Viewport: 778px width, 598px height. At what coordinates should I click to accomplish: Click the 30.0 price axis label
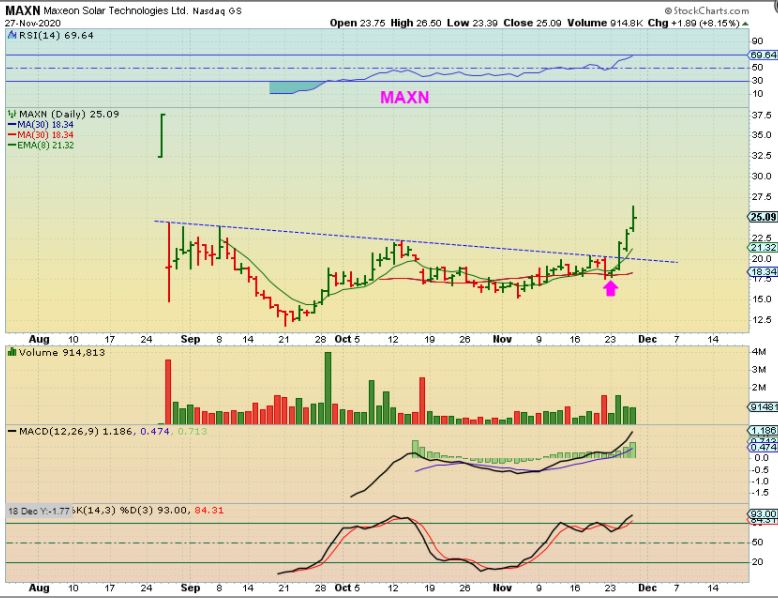tap(762, 176)
